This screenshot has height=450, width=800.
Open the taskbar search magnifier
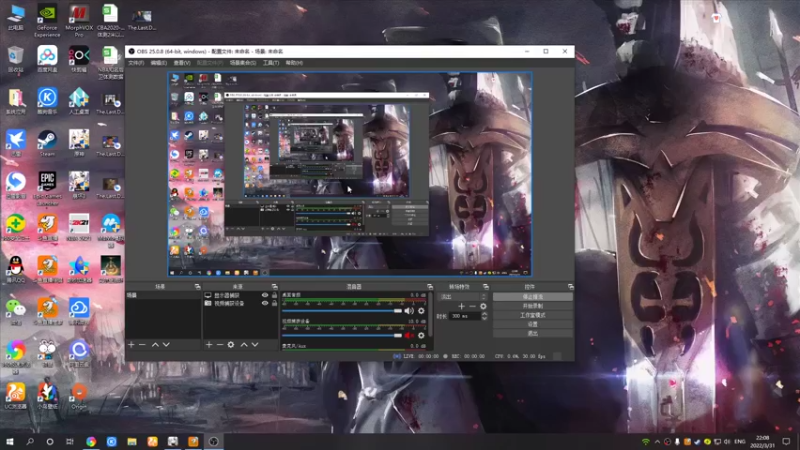30,441
